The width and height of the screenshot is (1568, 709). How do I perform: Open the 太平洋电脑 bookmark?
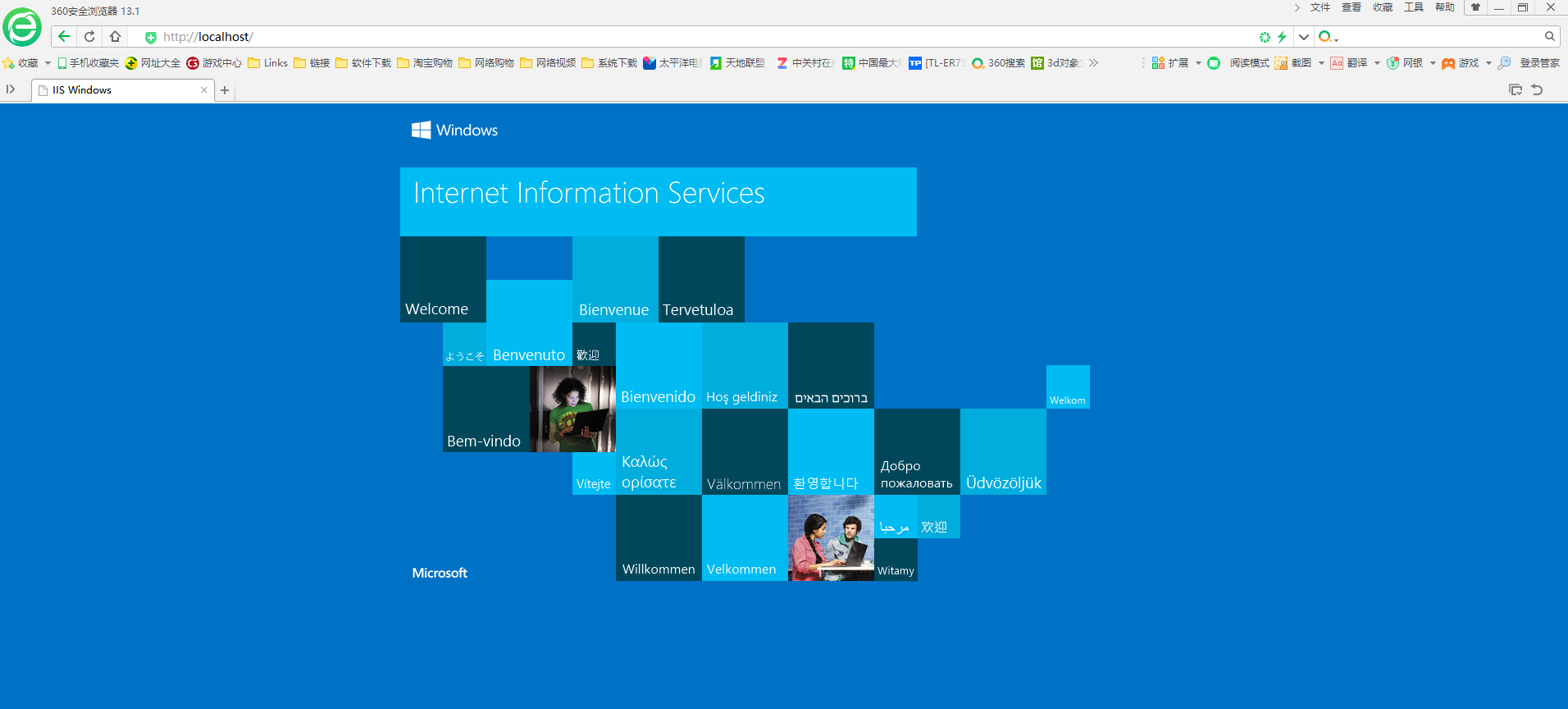click(x=672, y=63)
